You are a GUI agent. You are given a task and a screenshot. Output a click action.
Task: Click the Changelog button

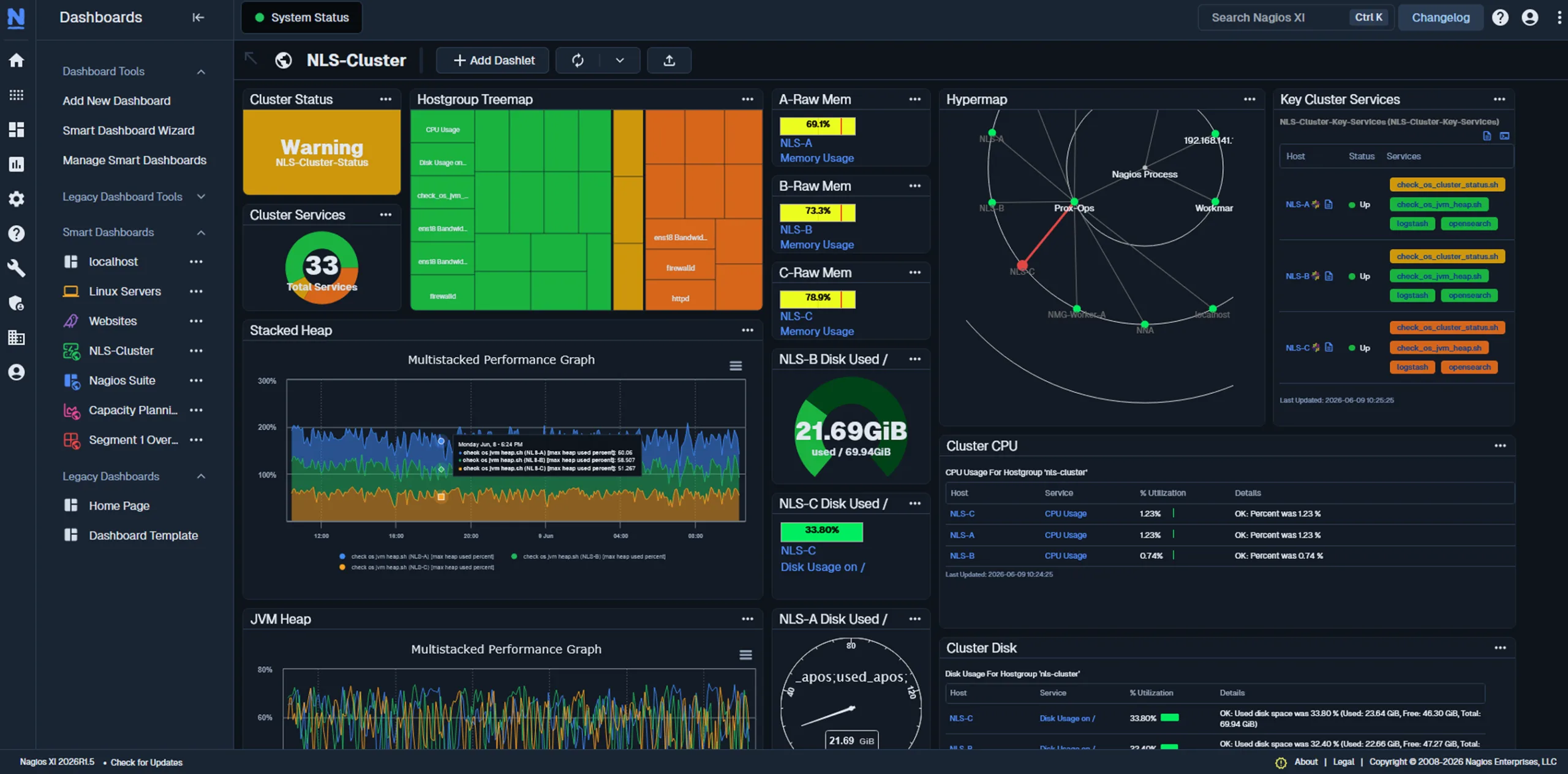click(1441, 17)
